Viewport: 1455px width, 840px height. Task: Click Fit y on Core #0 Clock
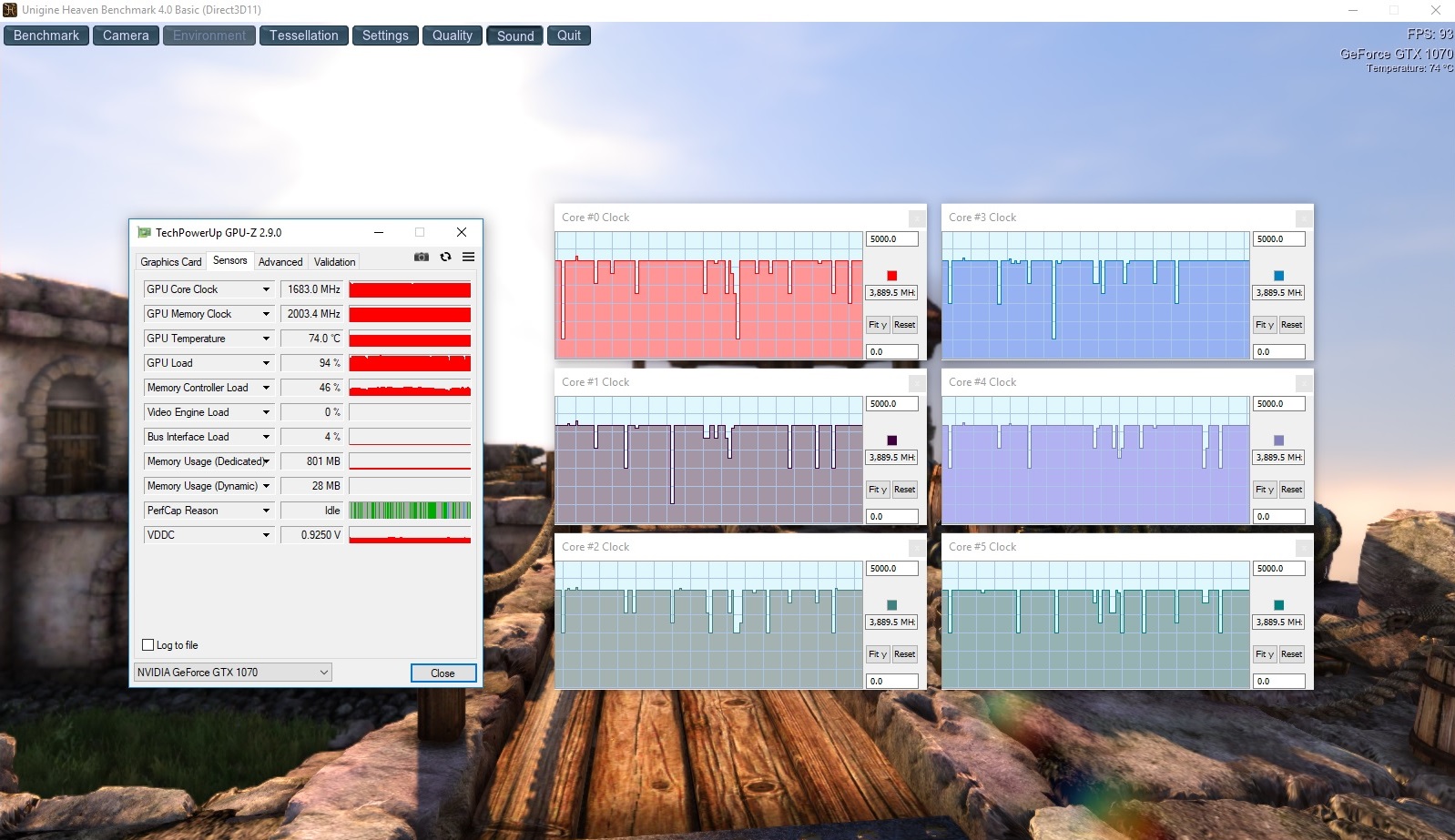pos(878,325)
